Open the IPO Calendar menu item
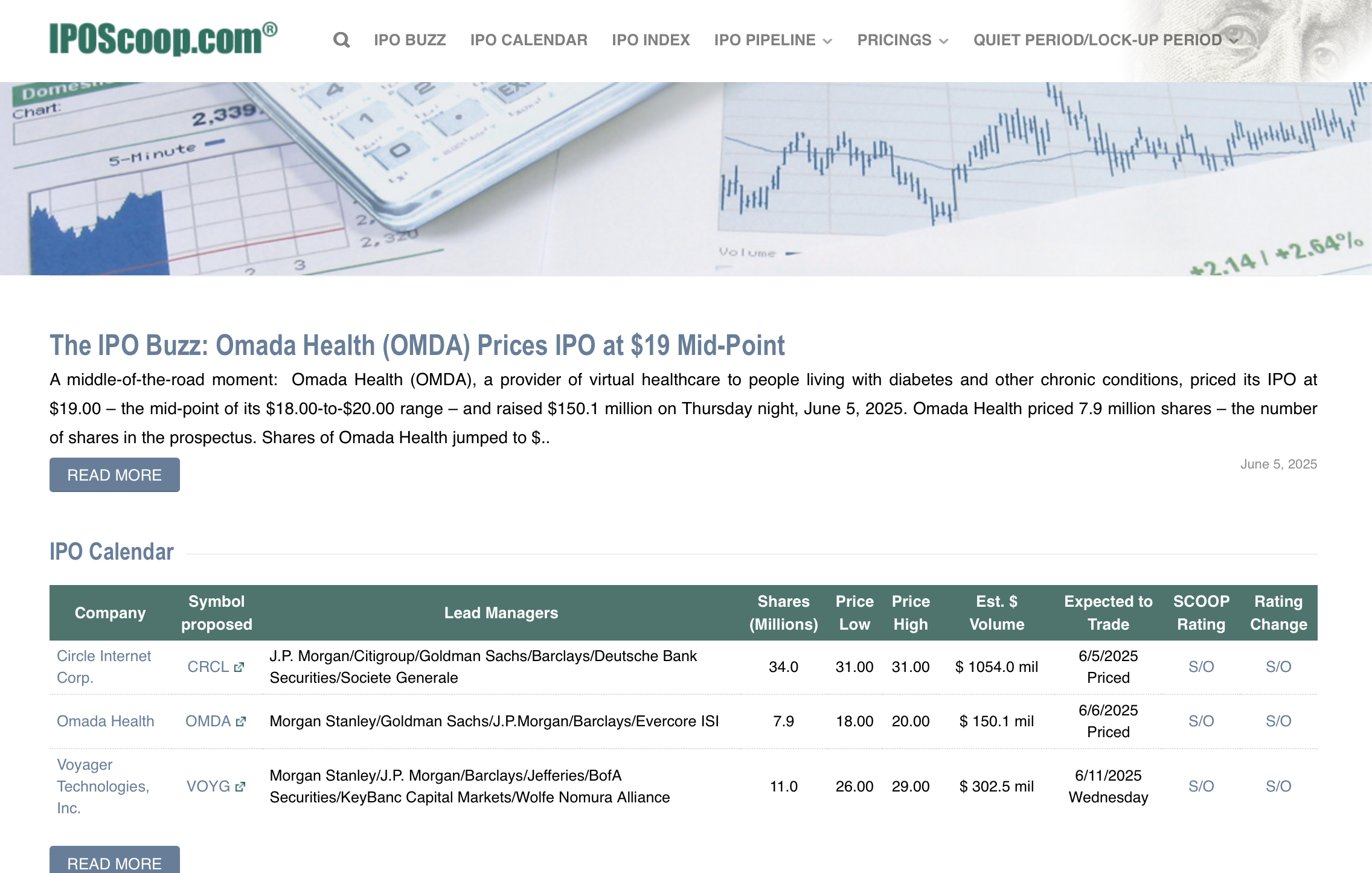 [529, 40]
